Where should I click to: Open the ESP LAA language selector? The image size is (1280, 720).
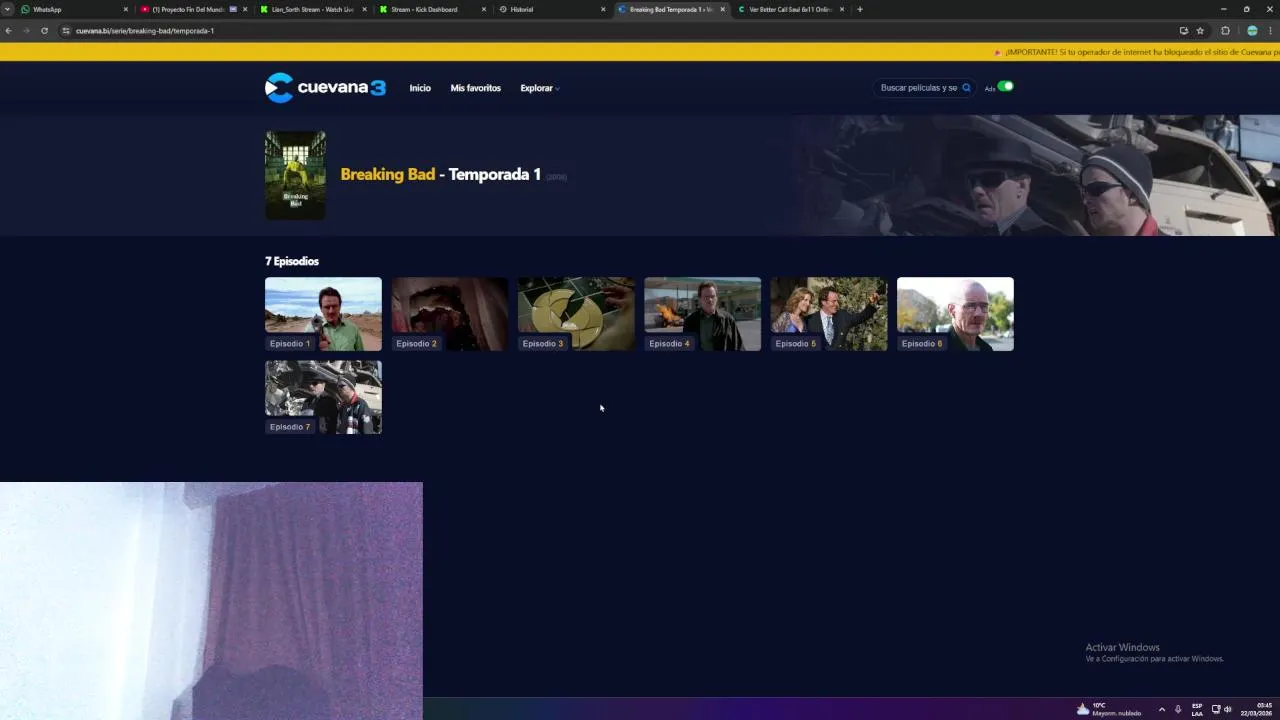pos(1197,709)
